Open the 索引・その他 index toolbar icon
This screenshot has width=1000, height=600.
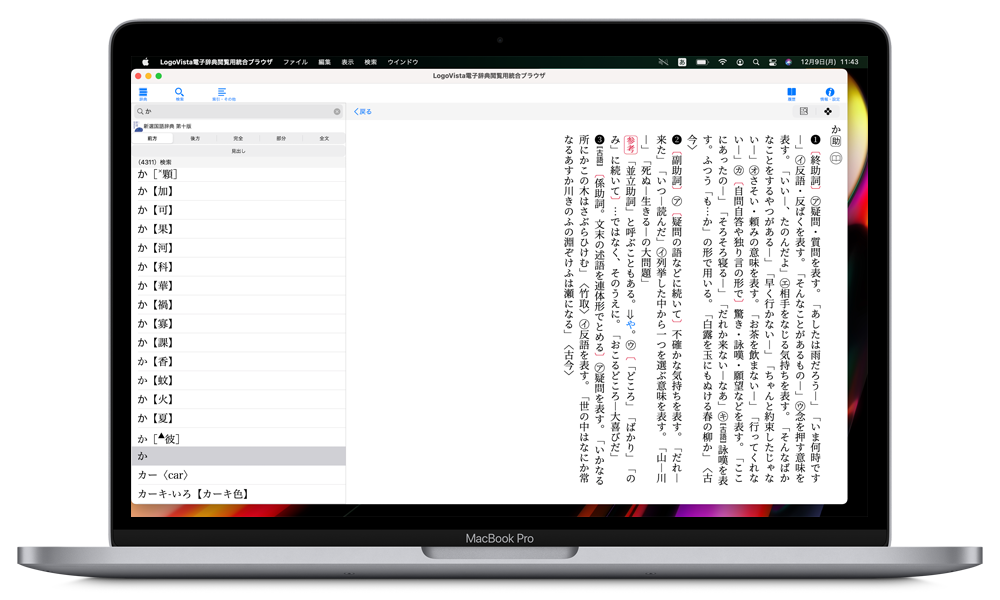point(223,94)
